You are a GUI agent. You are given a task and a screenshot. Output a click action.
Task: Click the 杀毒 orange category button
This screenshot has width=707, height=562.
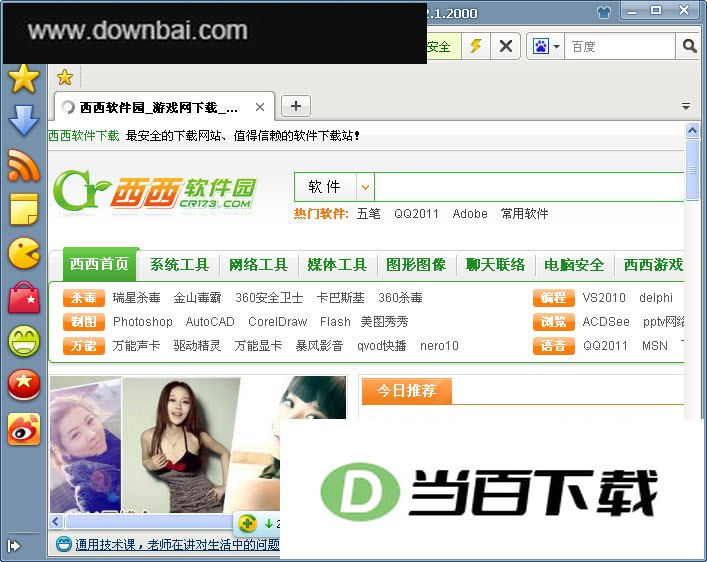[83, 298]
